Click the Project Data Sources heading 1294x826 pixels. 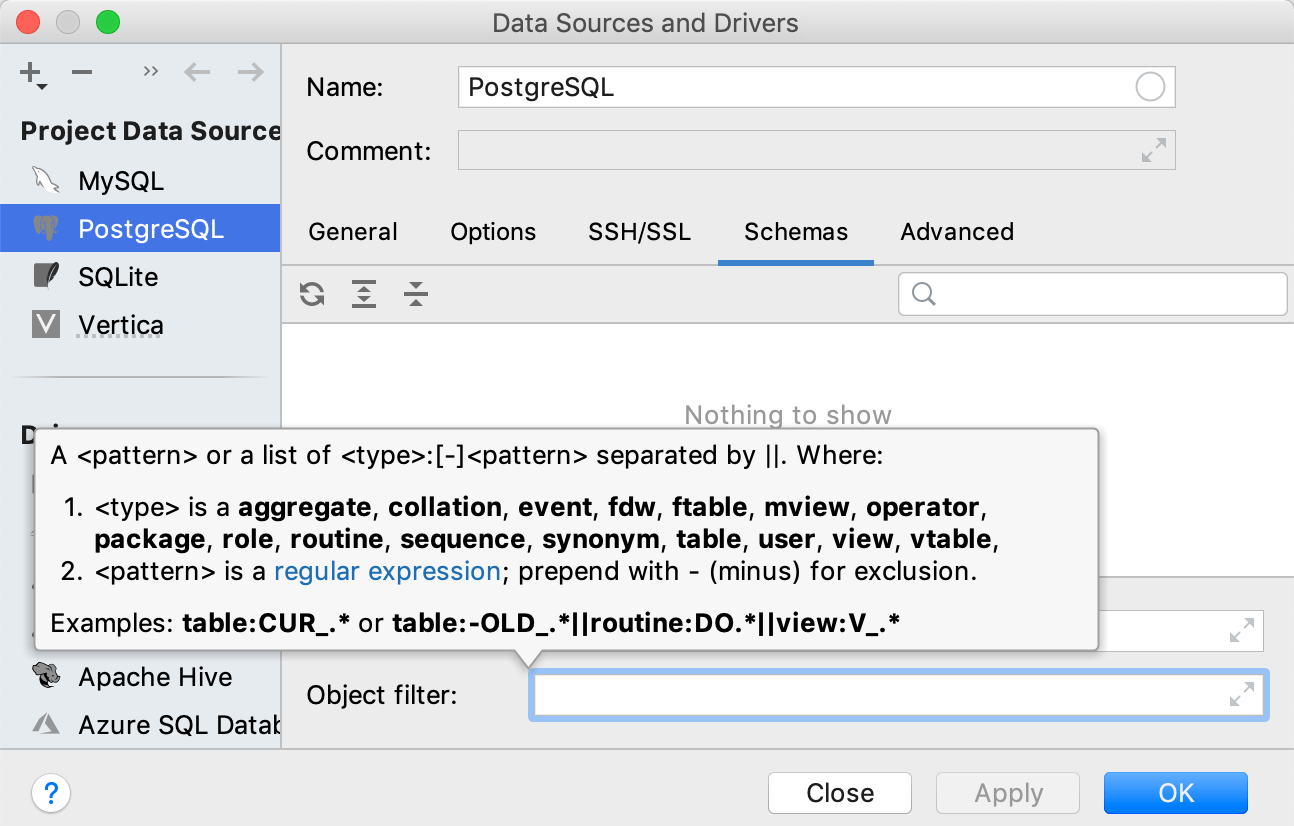tap(150, 131)
